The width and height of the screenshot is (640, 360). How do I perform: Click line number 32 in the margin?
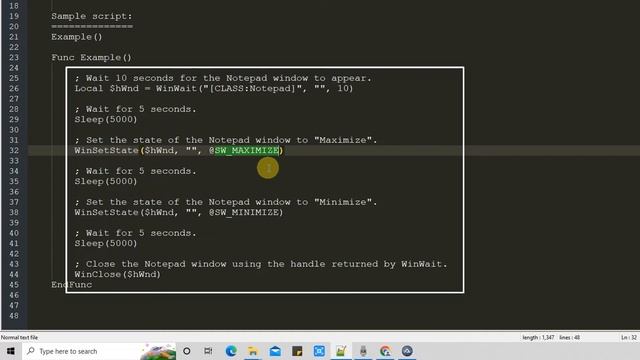tap(14, 151)
